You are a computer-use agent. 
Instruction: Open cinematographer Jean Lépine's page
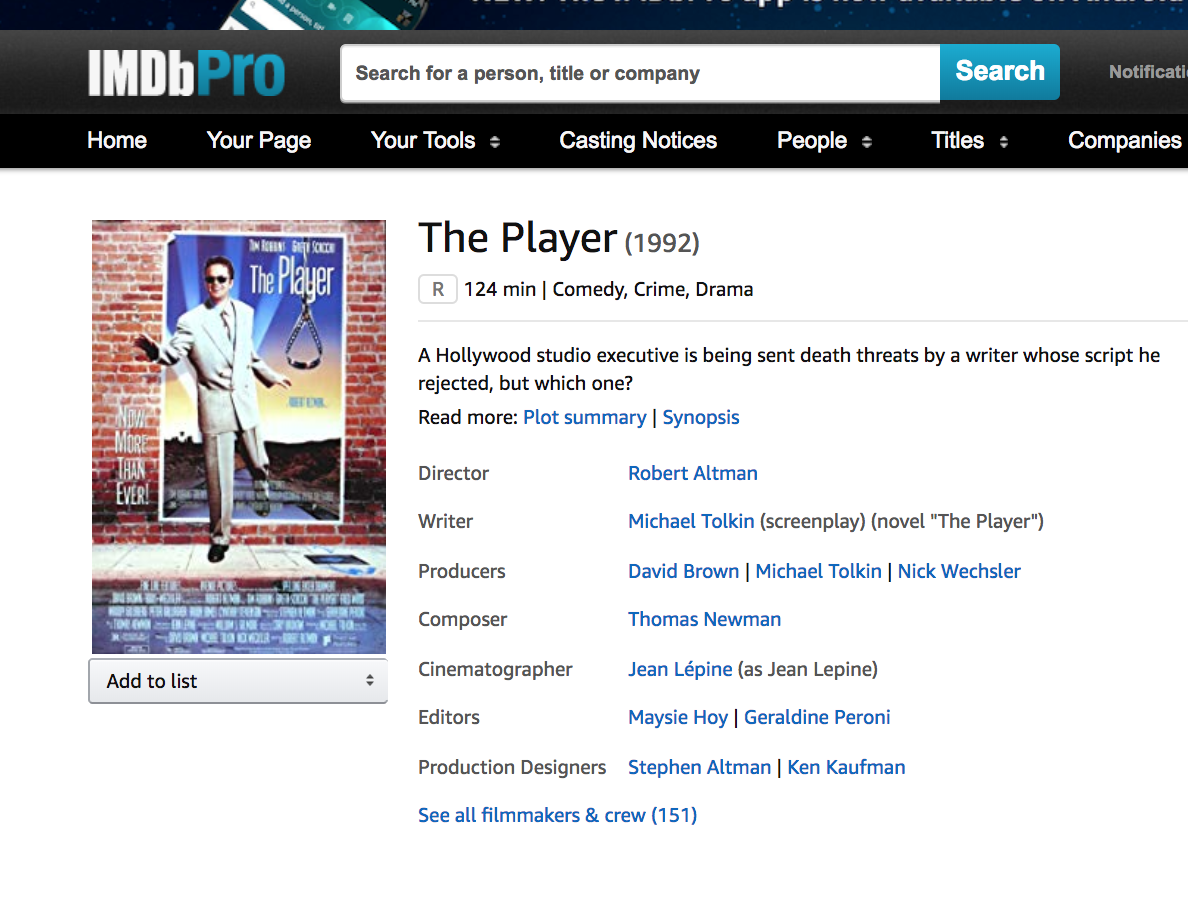click(680, 669)
